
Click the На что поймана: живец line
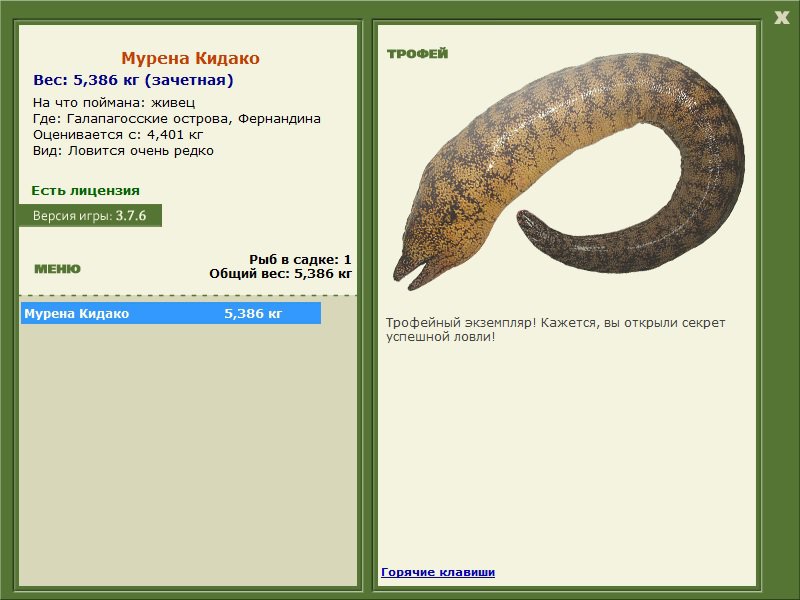click(114, 103)
